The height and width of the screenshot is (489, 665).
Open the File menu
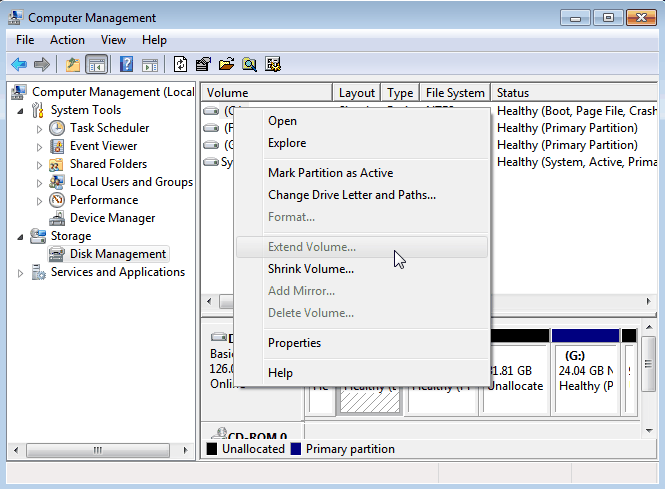click(25, 40)
